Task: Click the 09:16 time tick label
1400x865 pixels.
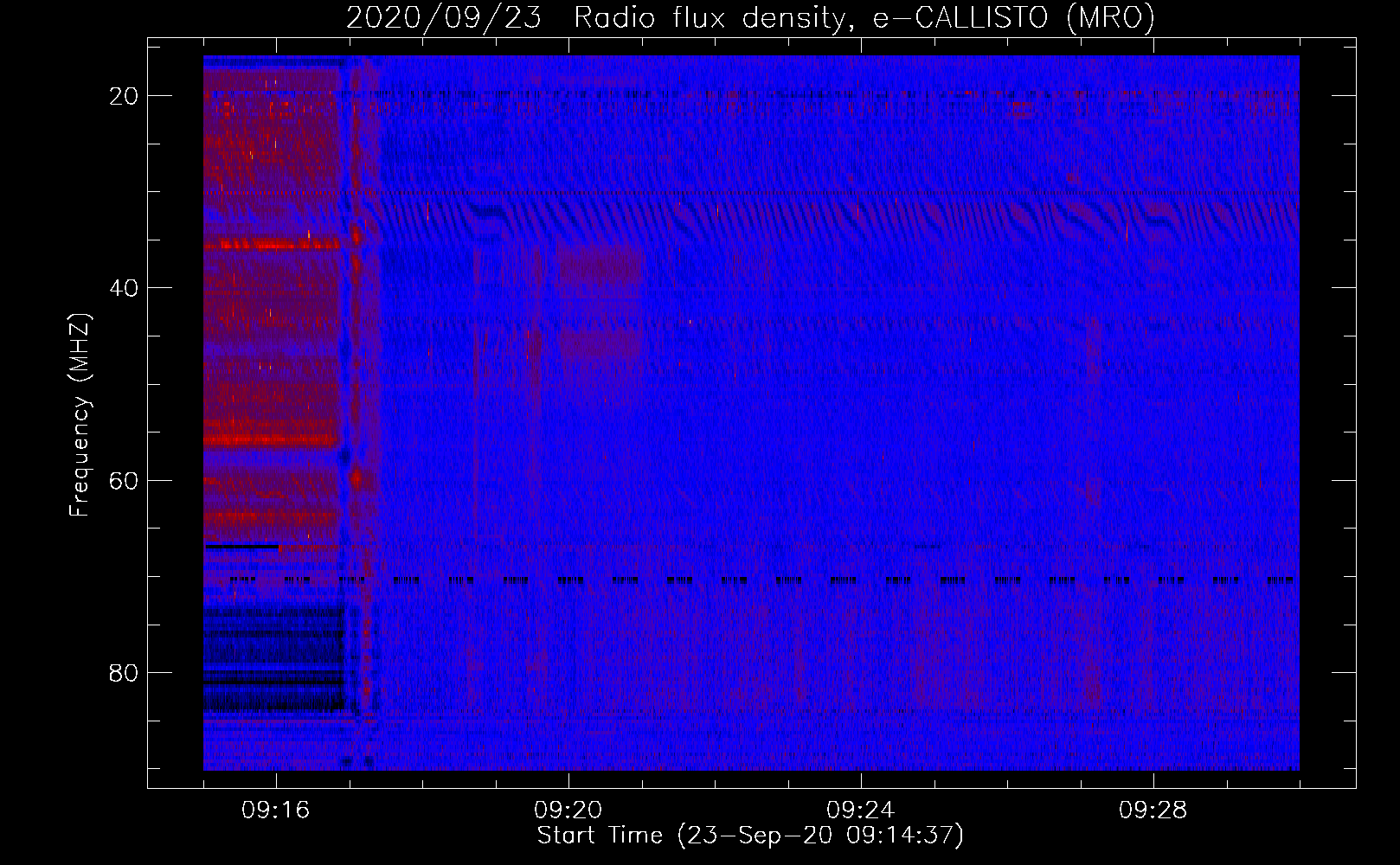Action: coord(276,811)
